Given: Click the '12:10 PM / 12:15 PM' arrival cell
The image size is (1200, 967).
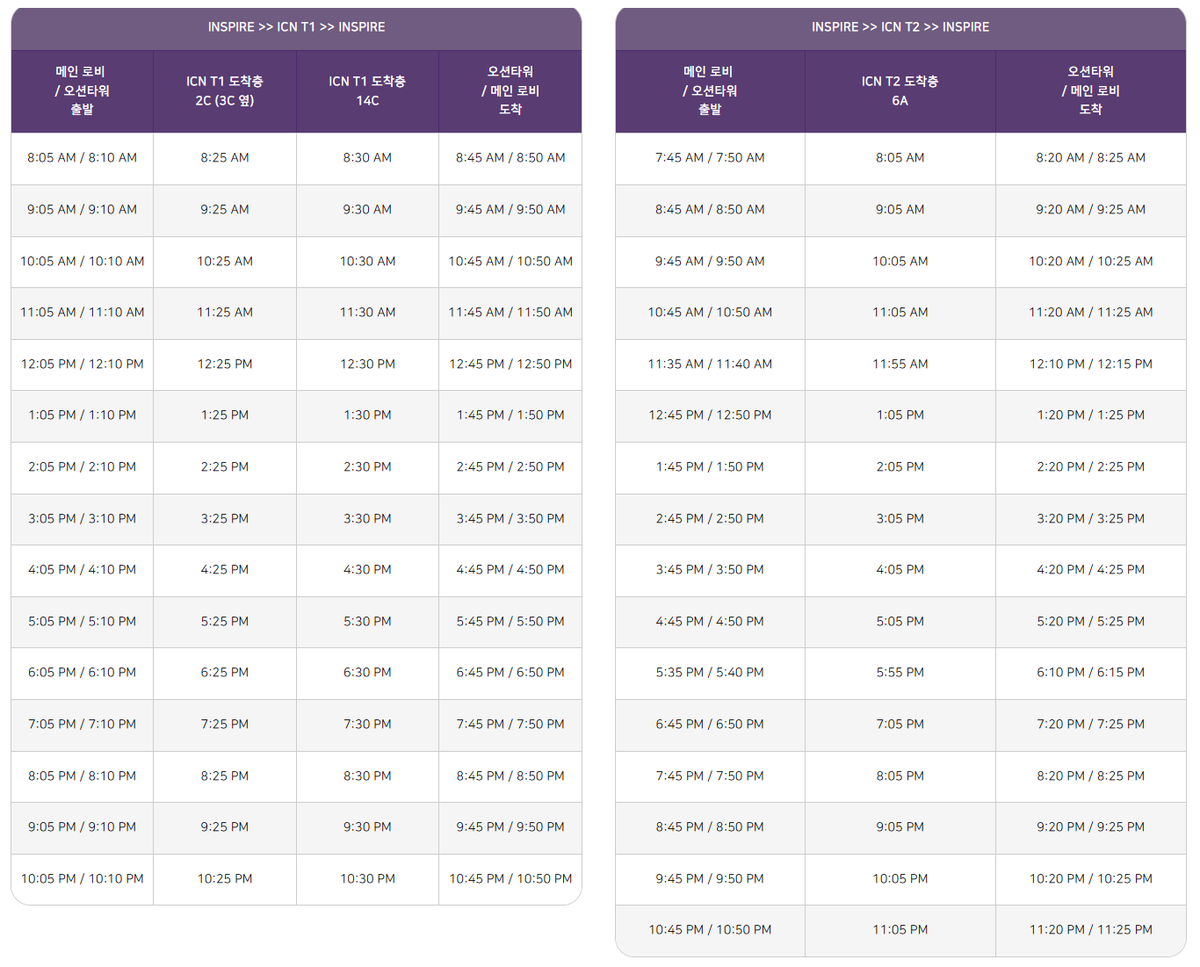Looking at the screenshot, I should point(1091,364).
